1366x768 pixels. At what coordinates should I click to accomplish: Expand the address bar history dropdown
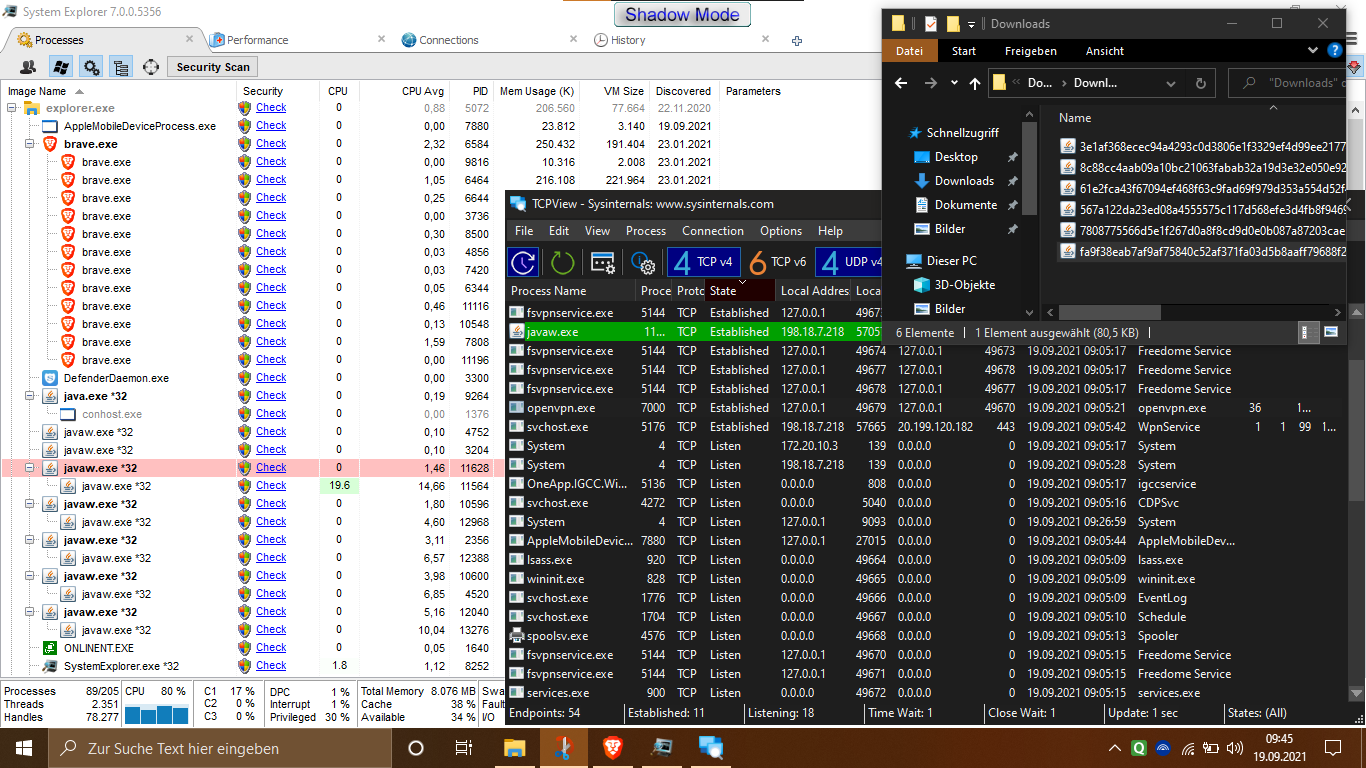click(1173, 83)
